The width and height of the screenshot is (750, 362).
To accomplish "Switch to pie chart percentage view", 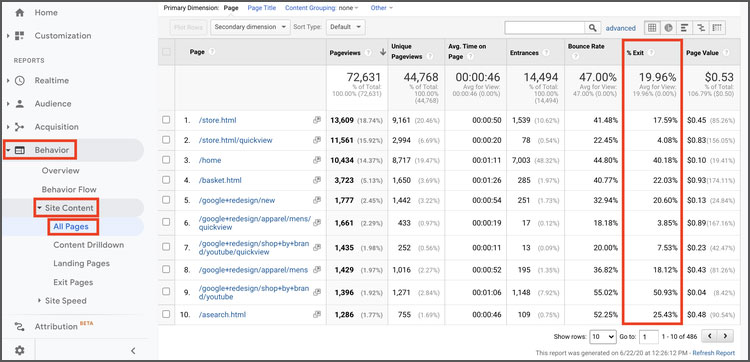I will [668, 28].
